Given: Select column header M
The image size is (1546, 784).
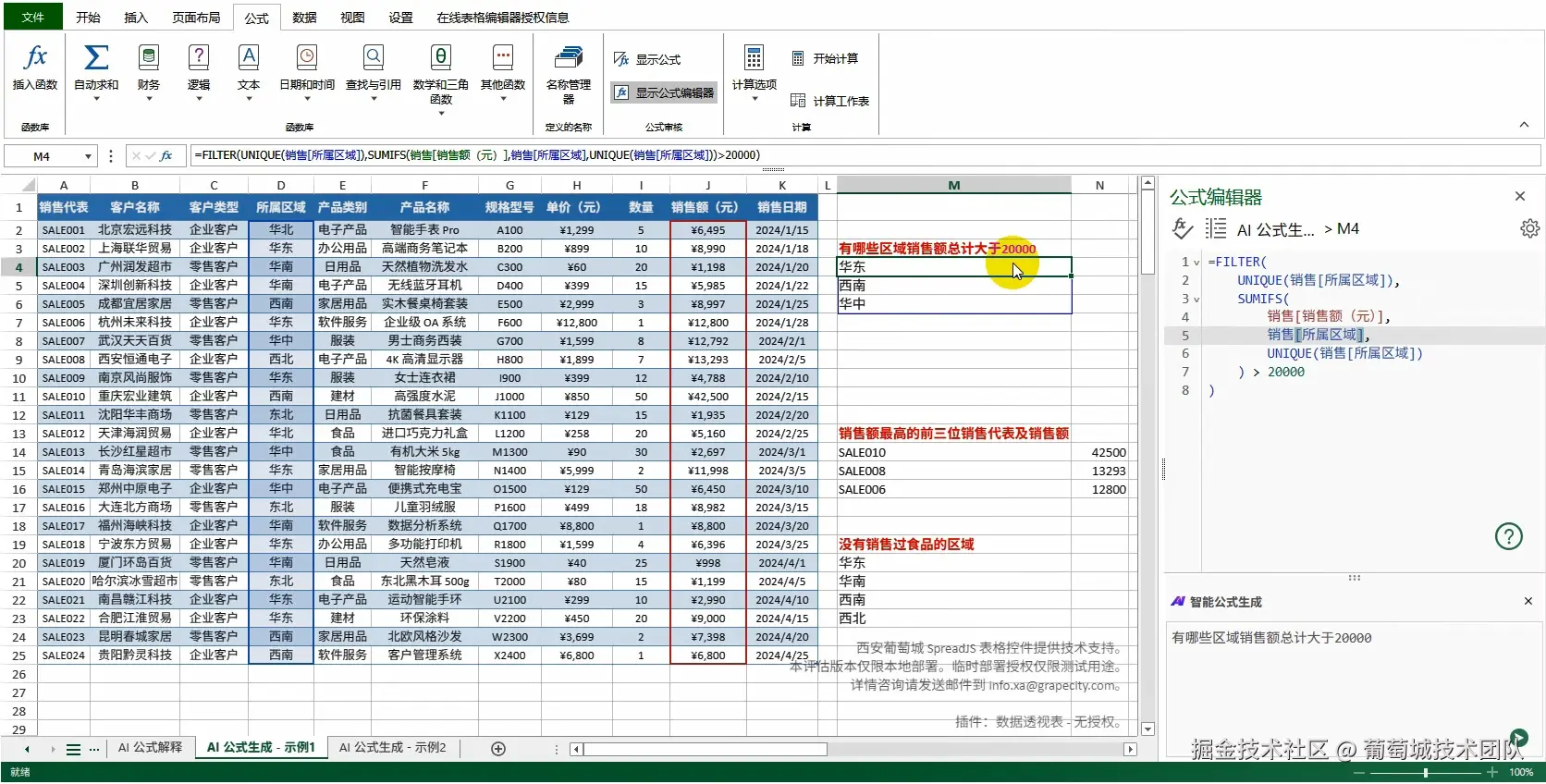Looking at the screenshot, I should (954, 185).
